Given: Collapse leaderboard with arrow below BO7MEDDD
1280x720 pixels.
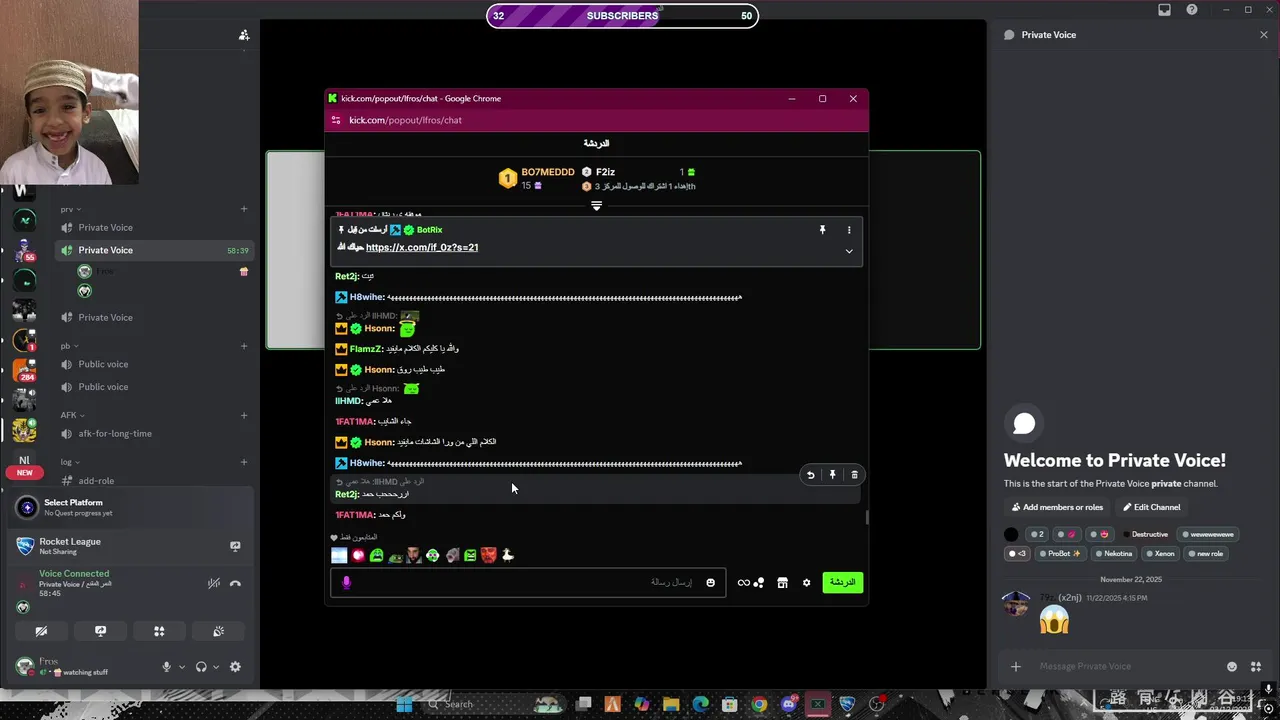Looking at the screenshot, I should point(596,206).
